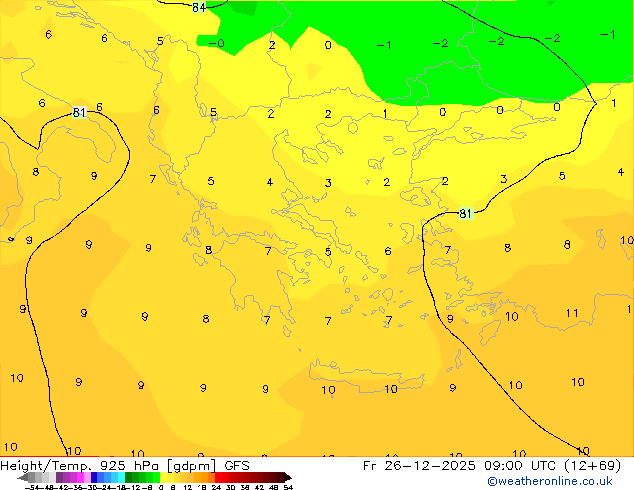Click the Height/Temp. title text

point(48,466)
